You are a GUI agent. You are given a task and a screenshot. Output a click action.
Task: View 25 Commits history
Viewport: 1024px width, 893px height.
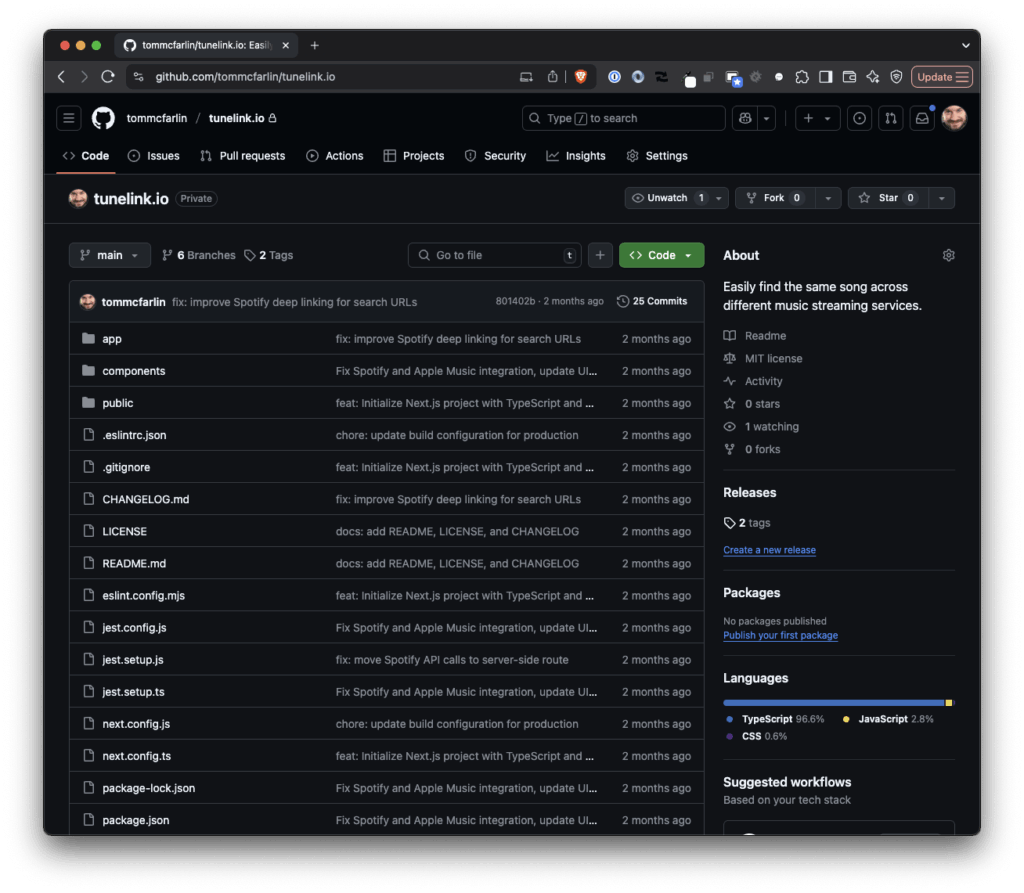[652, 301]
